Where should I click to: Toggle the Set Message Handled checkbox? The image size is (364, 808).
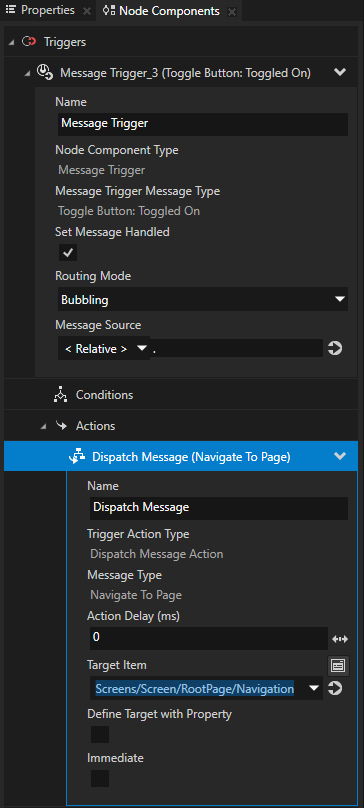(68, 252)
